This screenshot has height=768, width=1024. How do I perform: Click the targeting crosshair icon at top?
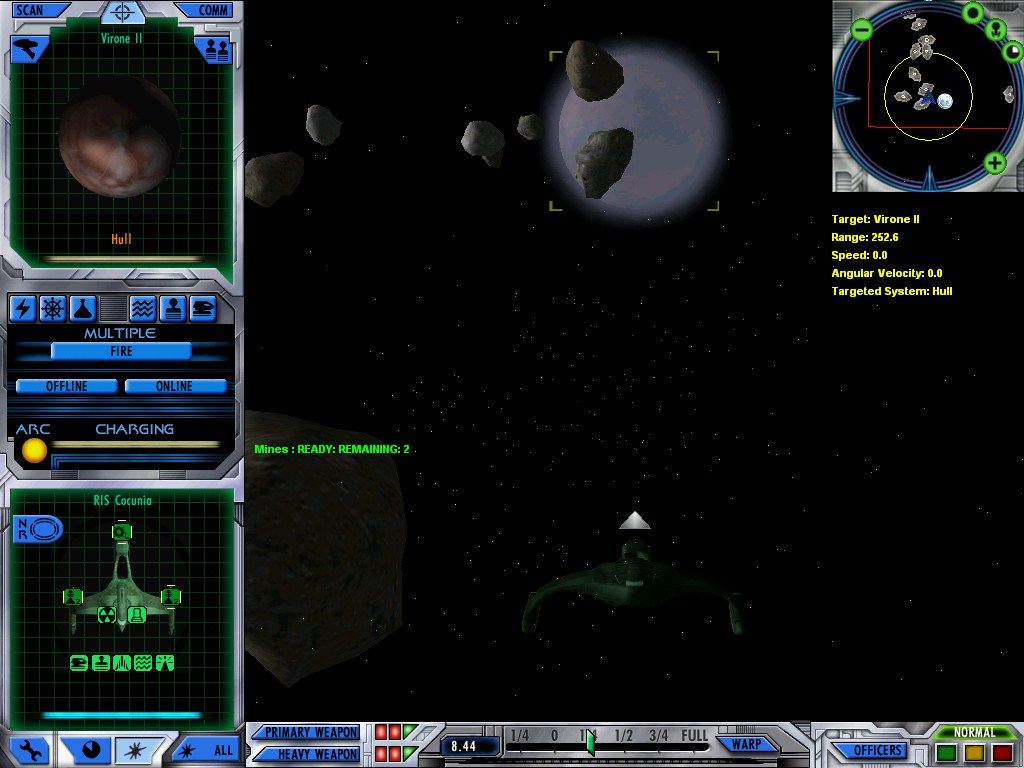(120, 13)
